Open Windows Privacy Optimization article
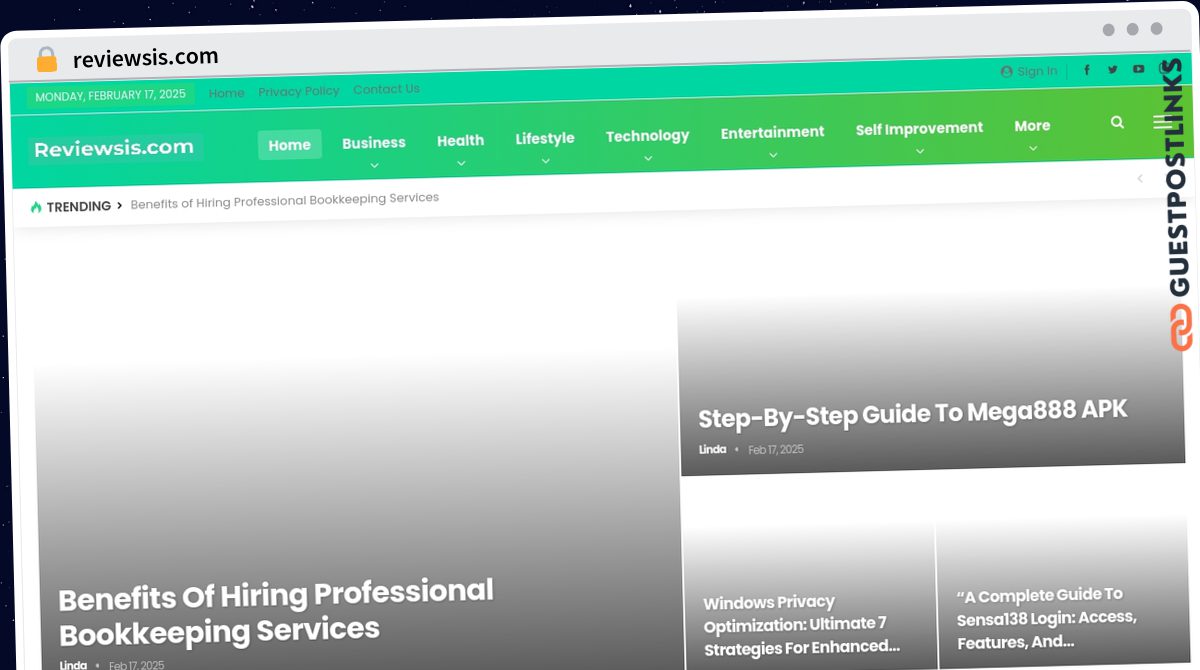1200x670 pixels. [802, 625]
